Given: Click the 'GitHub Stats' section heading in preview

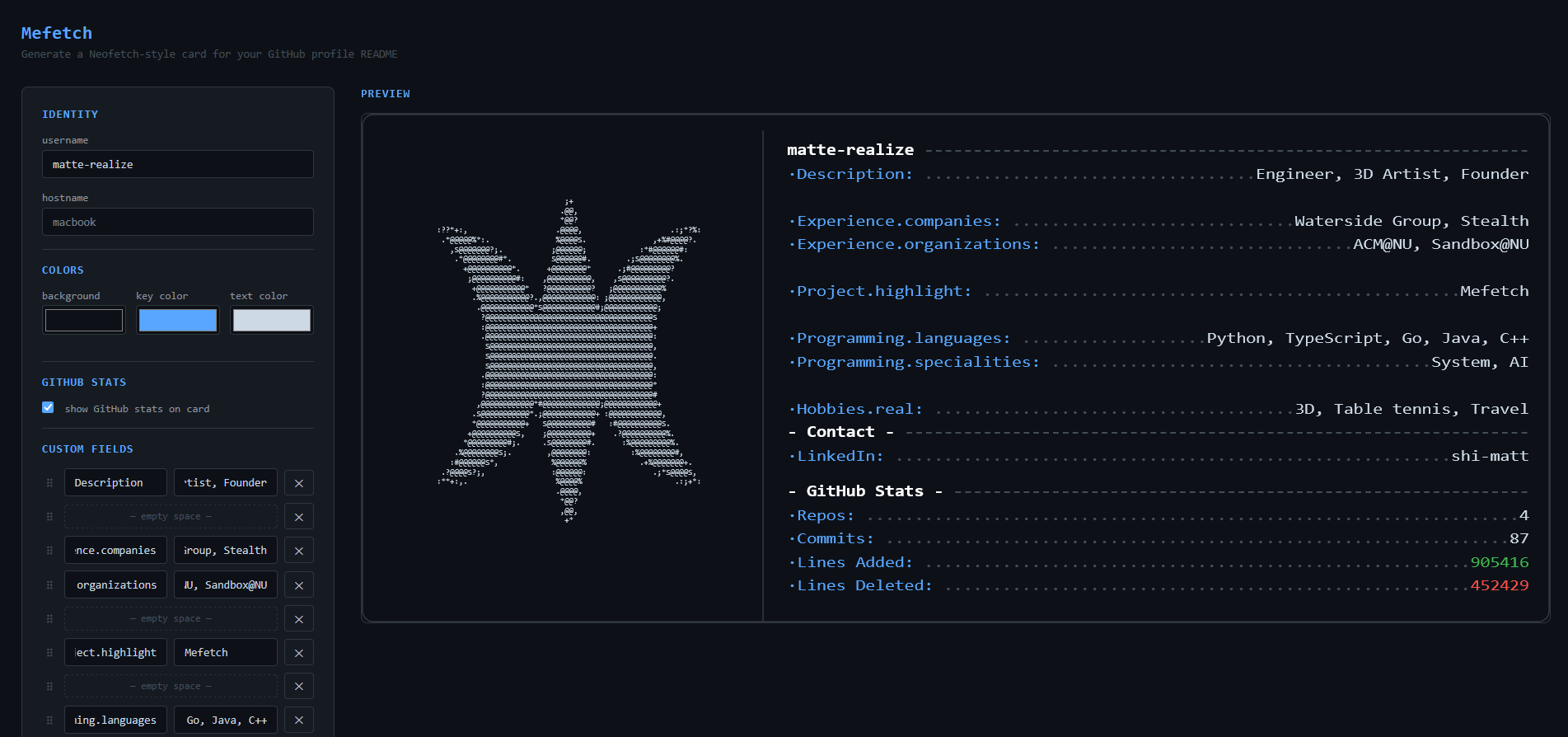Looking at the screenshot, I should tap(865, 491).
